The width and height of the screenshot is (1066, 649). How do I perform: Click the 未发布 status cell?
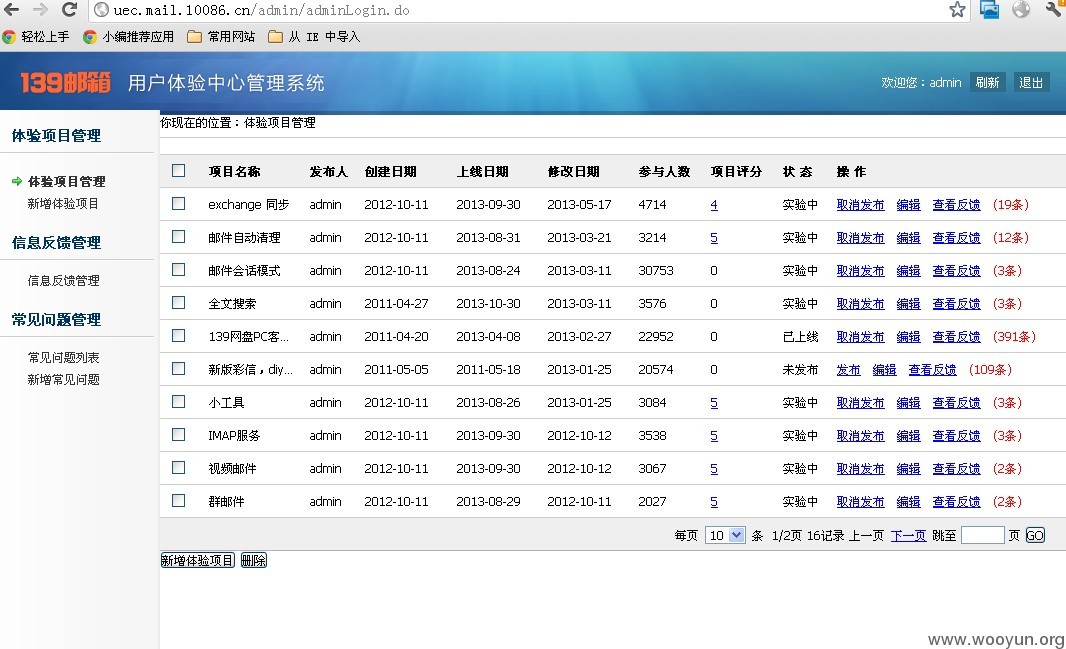click(x=800, y=370)
